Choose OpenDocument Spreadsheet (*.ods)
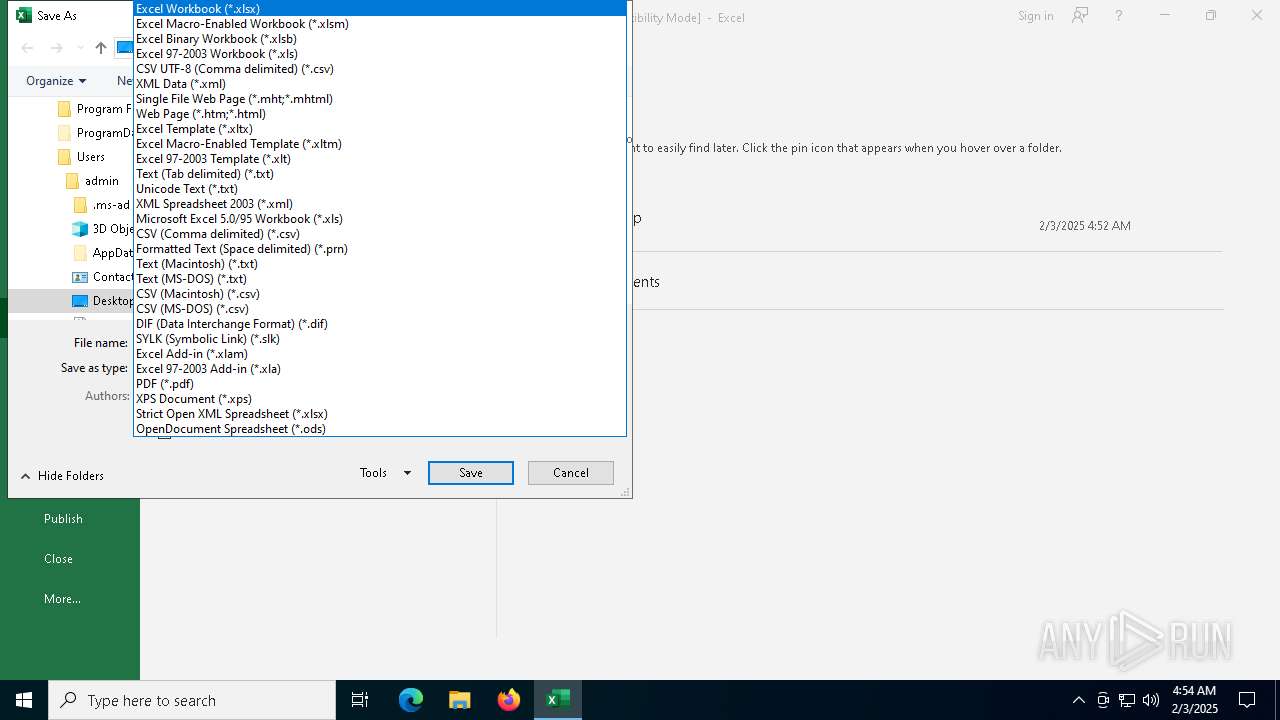This screenshot has width=1280, height=720. [380, 429]
